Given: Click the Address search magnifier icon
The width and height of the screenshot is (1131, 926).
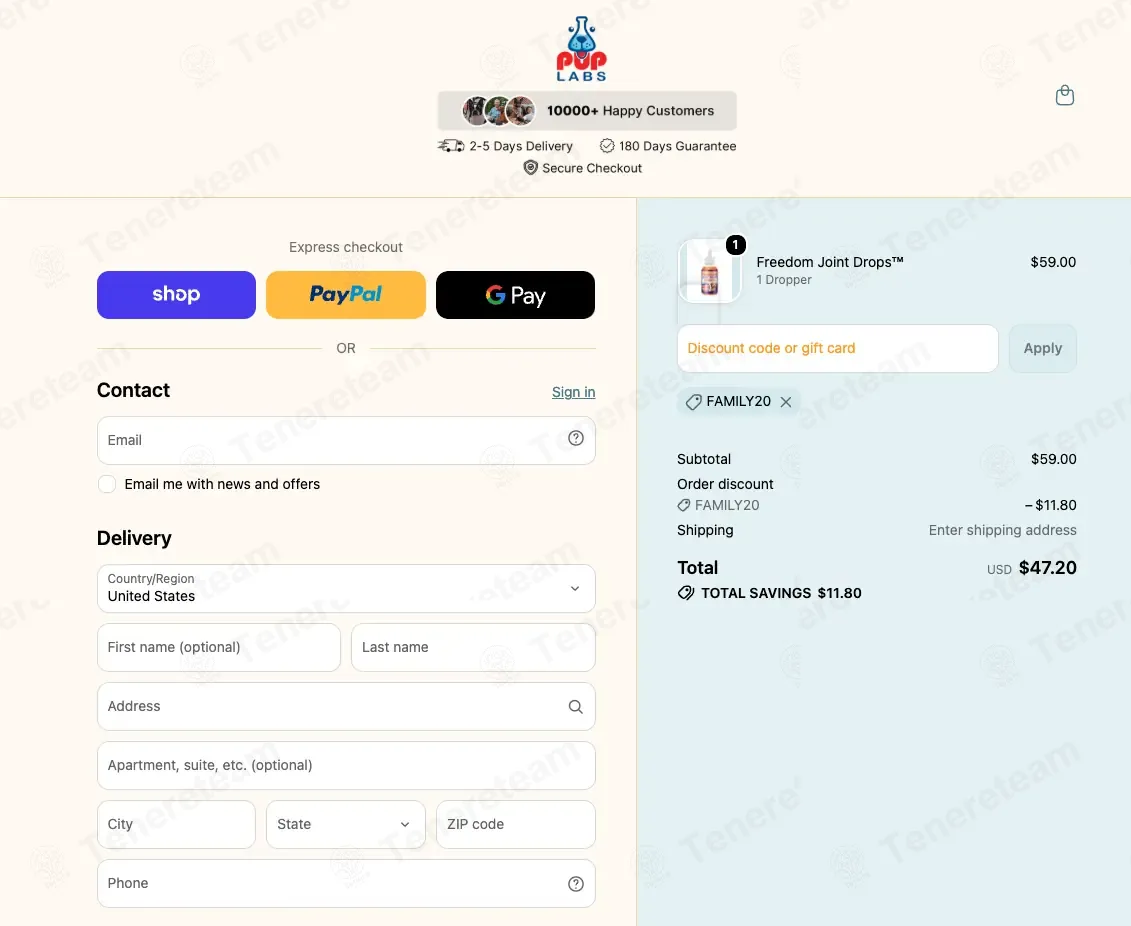Looking at the screenshot, I should 576,707.
